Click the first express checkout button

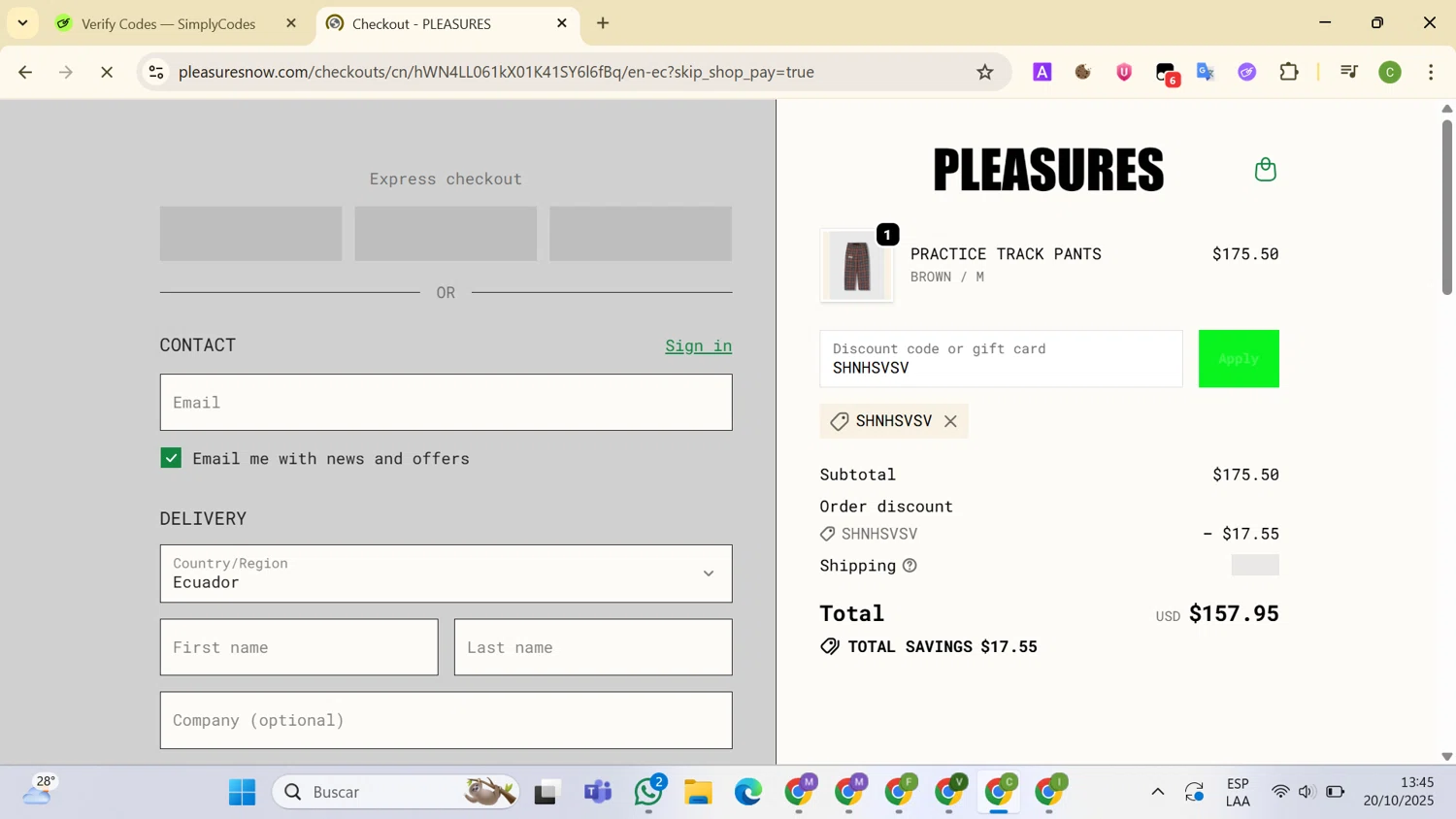[250, 234]
